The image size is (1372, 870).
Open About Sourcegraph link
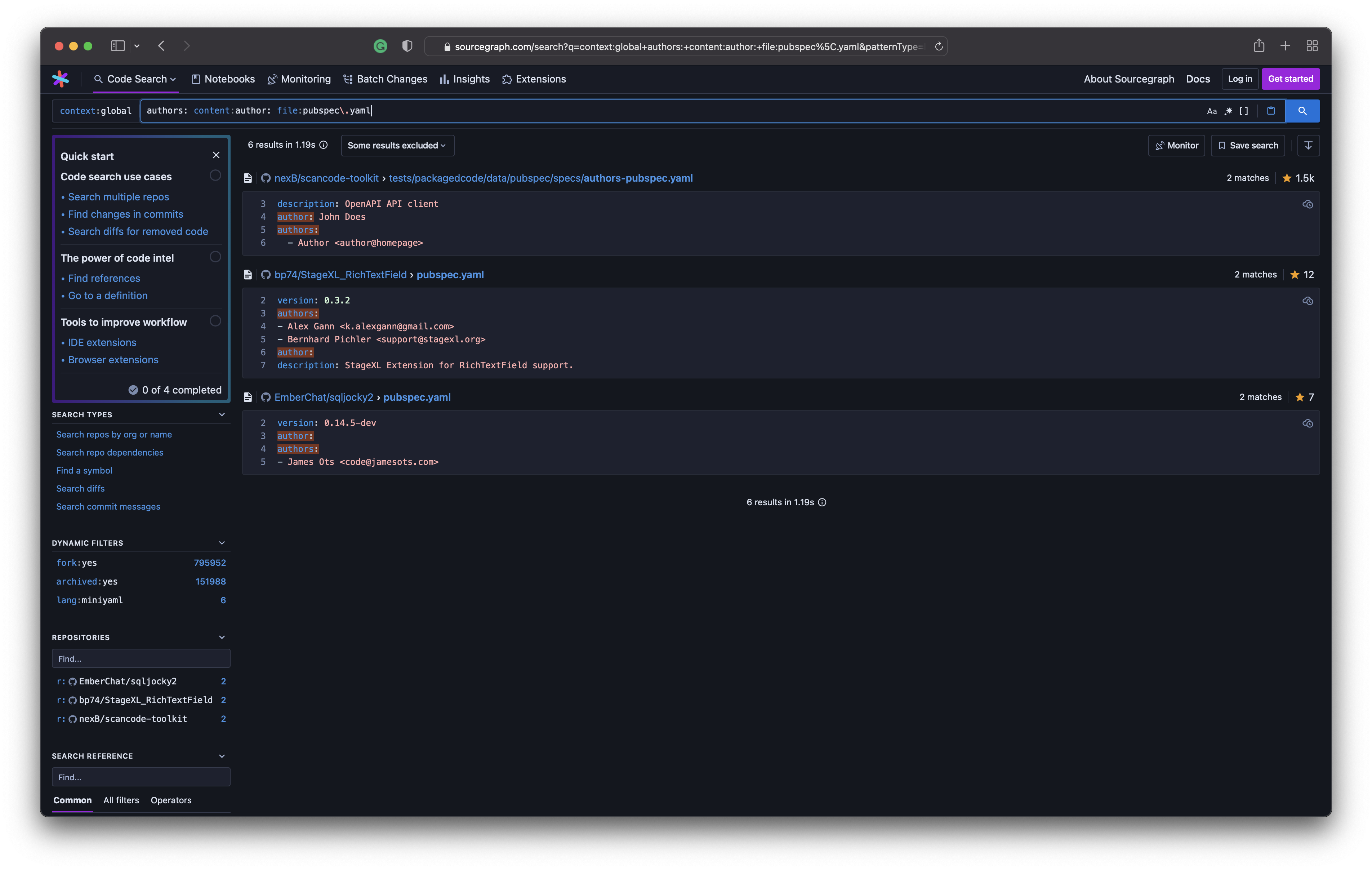[x=1129, y=79]
